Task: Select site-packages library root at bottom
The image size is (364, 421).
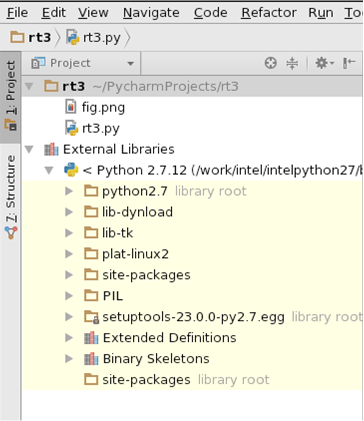Action: click(x=192, y=380)
